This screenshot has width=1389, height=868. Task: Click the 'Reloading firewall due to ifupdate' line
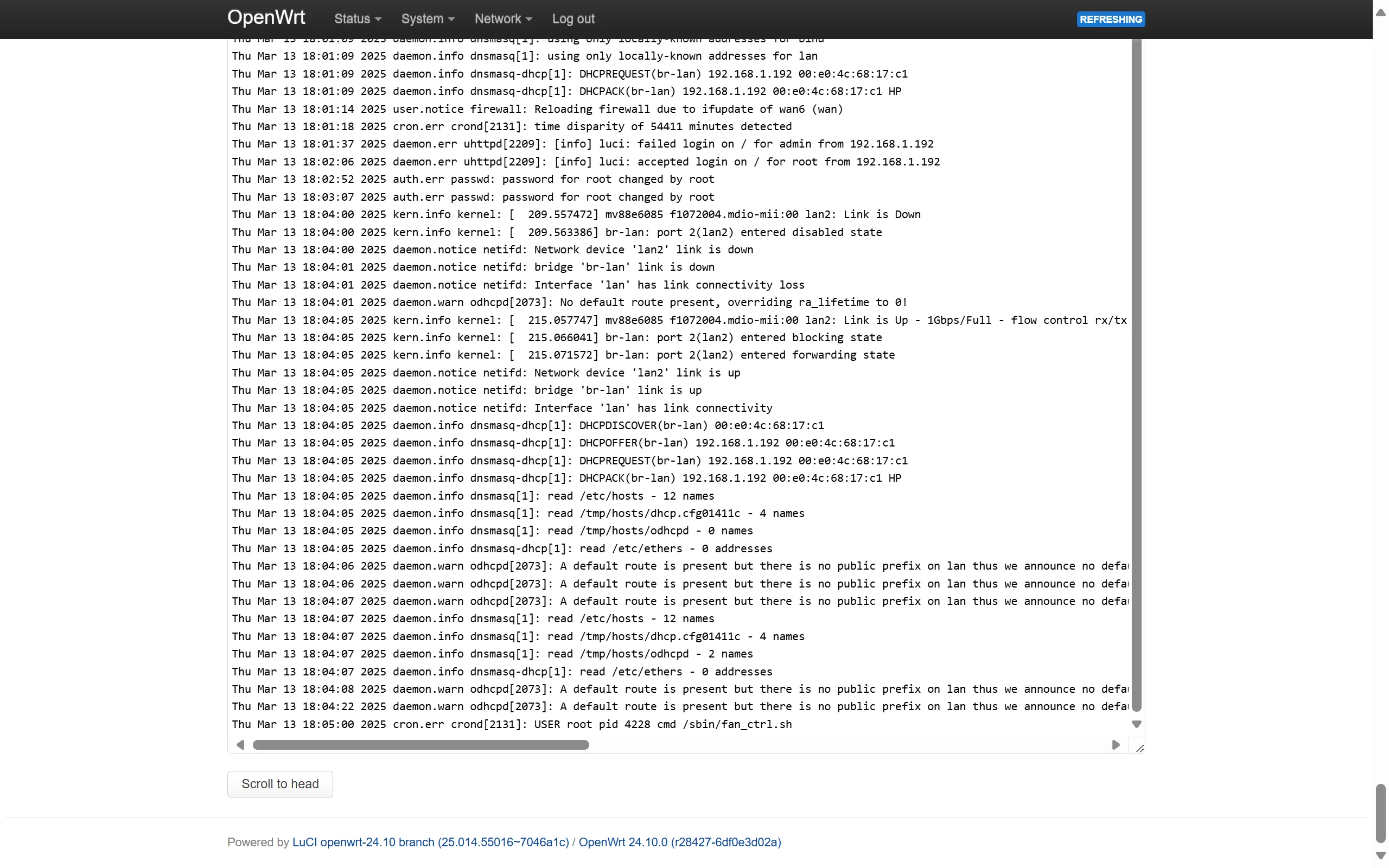click(537, 109)
